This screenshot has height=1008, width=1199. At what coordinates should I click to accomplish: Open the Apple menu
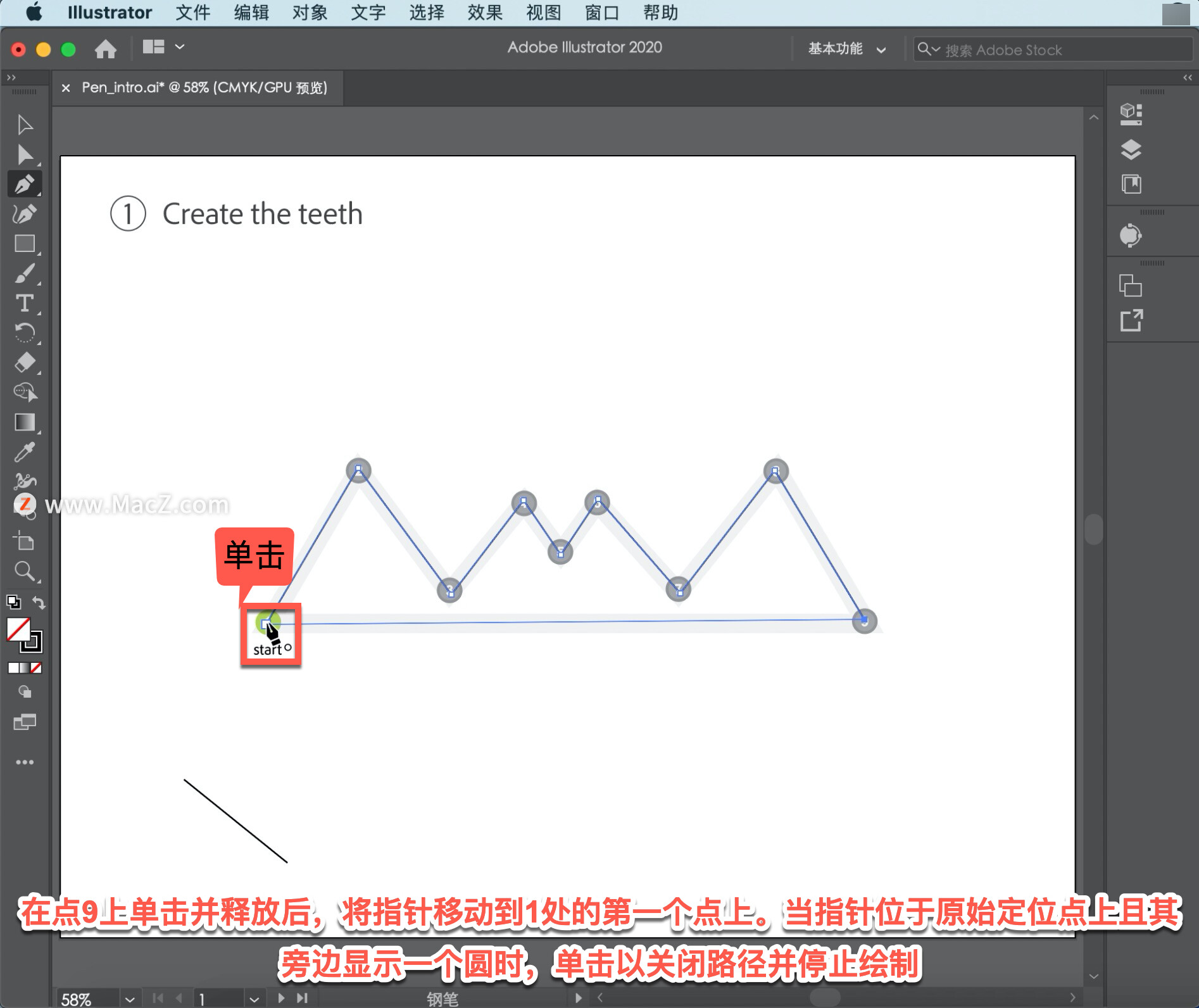[34, 12]
